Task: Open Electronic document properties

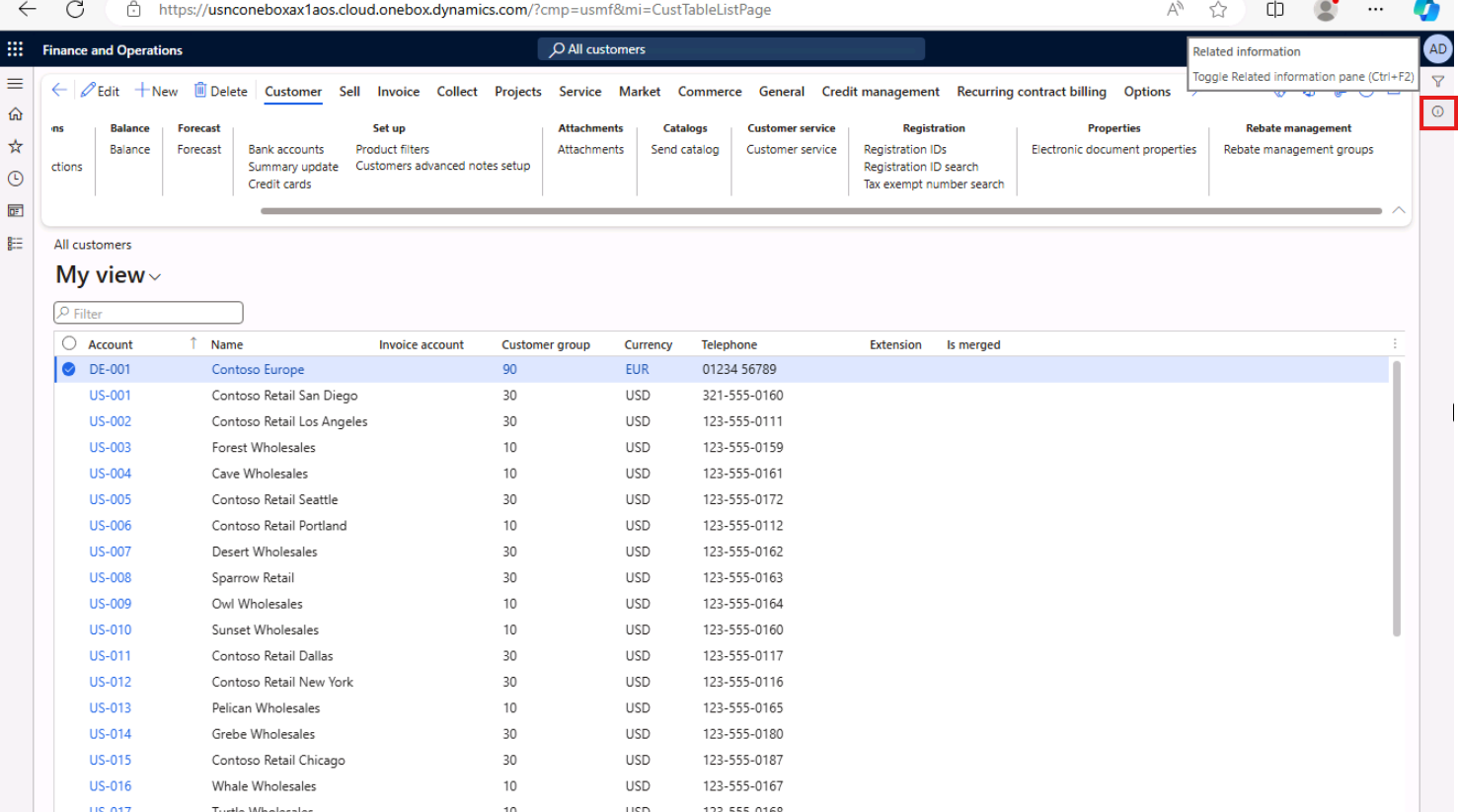Action: tap(1113, 150)
